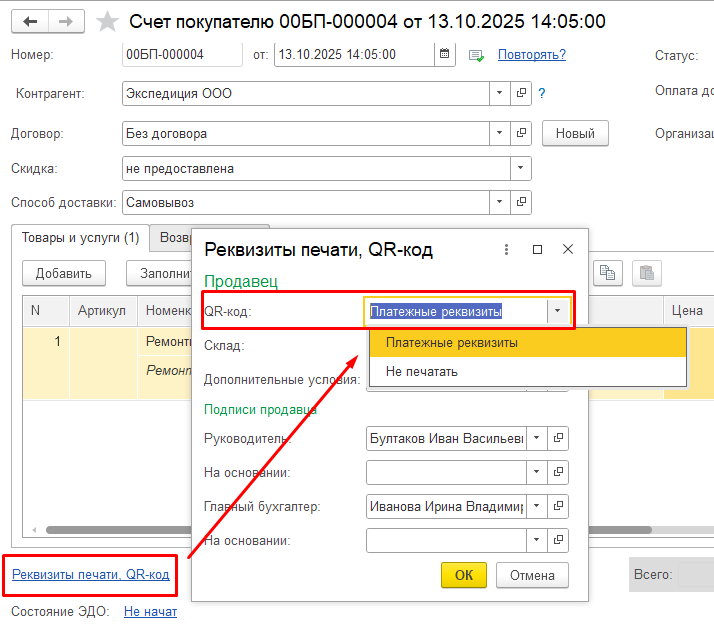
Task: Open the last На основании record icon
Action: [558, 540]
